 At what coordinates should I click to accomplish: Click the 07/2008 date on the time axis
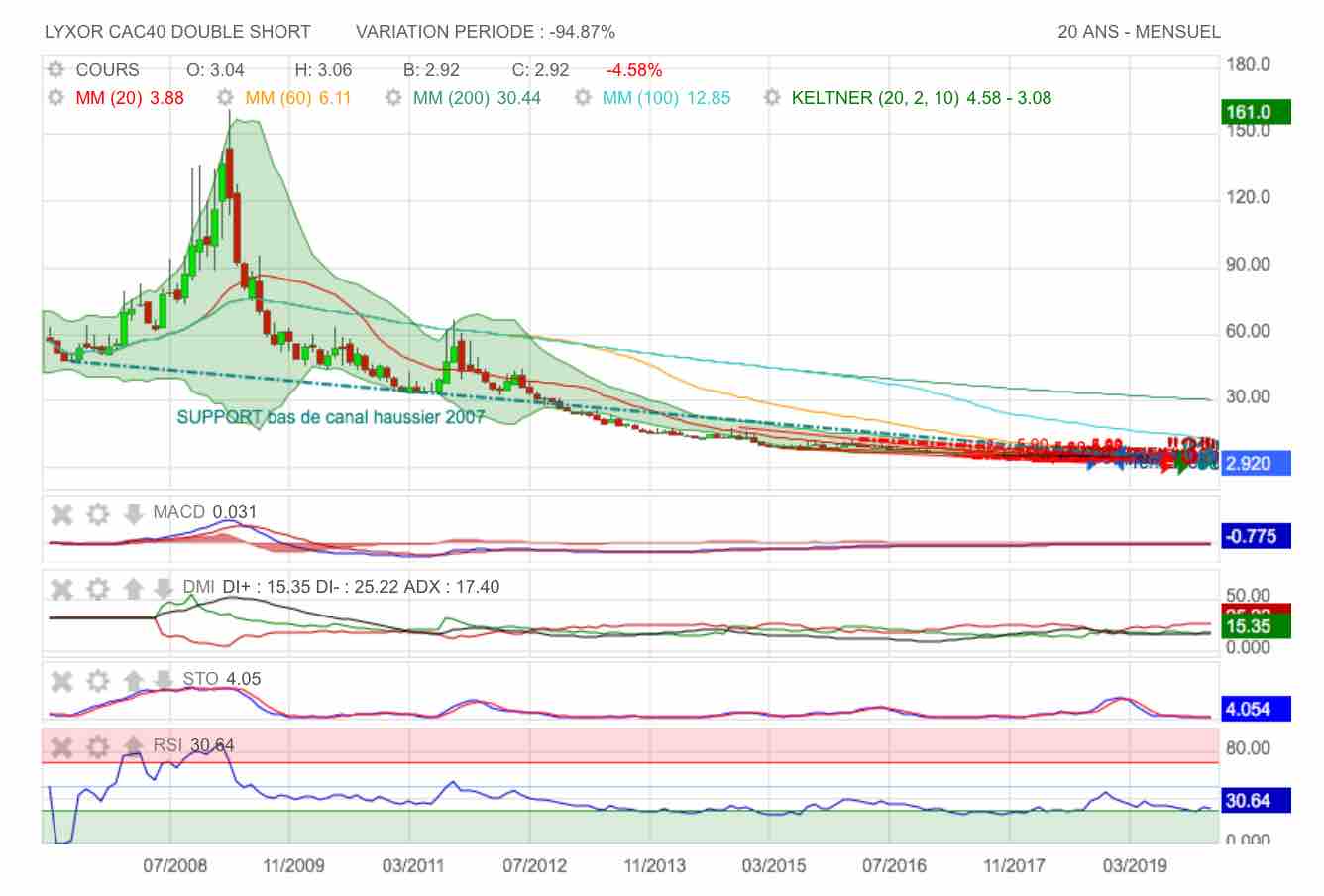pos(175,865)
